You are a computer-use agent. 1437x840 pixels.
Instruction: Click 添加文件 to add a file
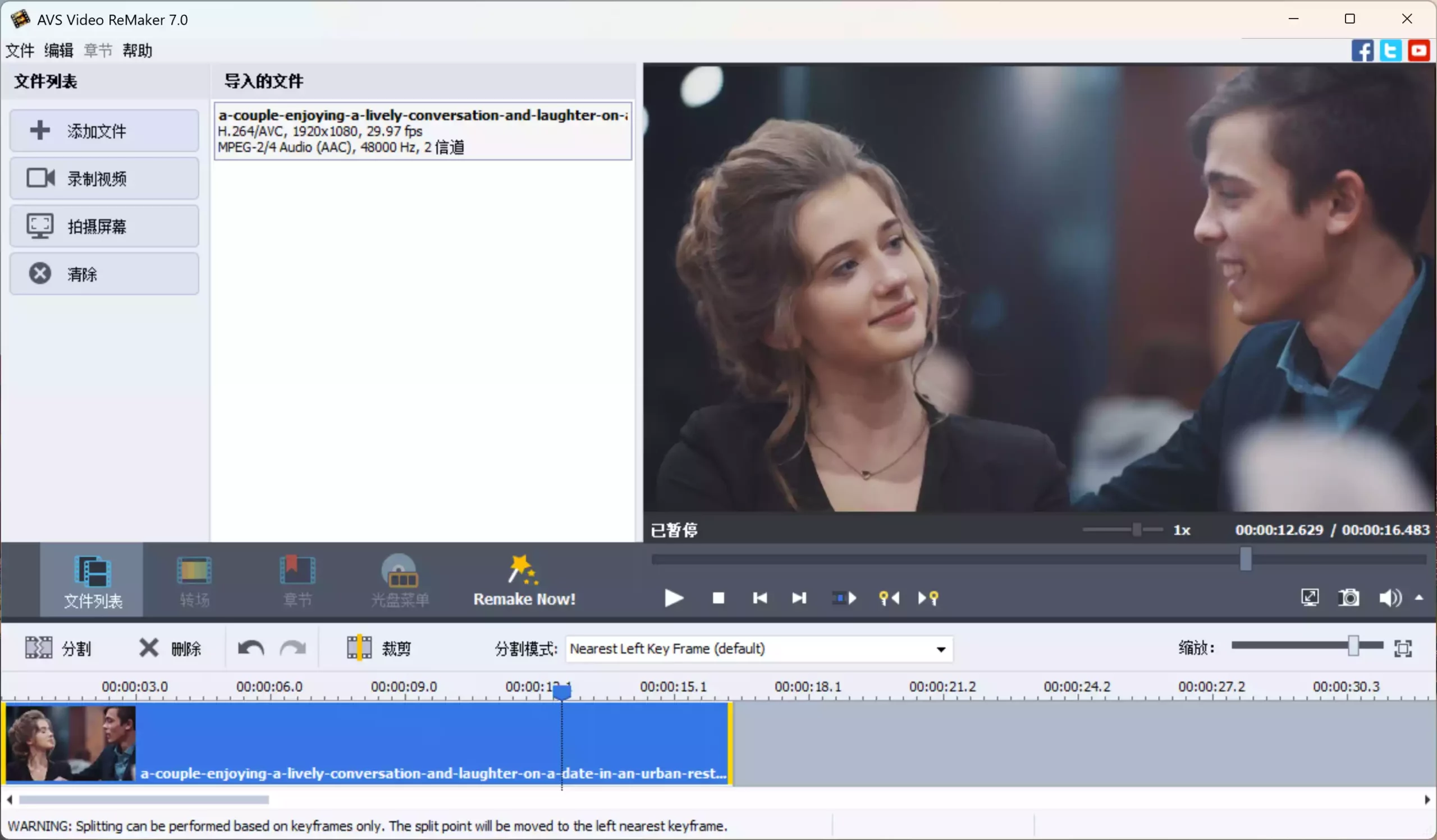104,131
